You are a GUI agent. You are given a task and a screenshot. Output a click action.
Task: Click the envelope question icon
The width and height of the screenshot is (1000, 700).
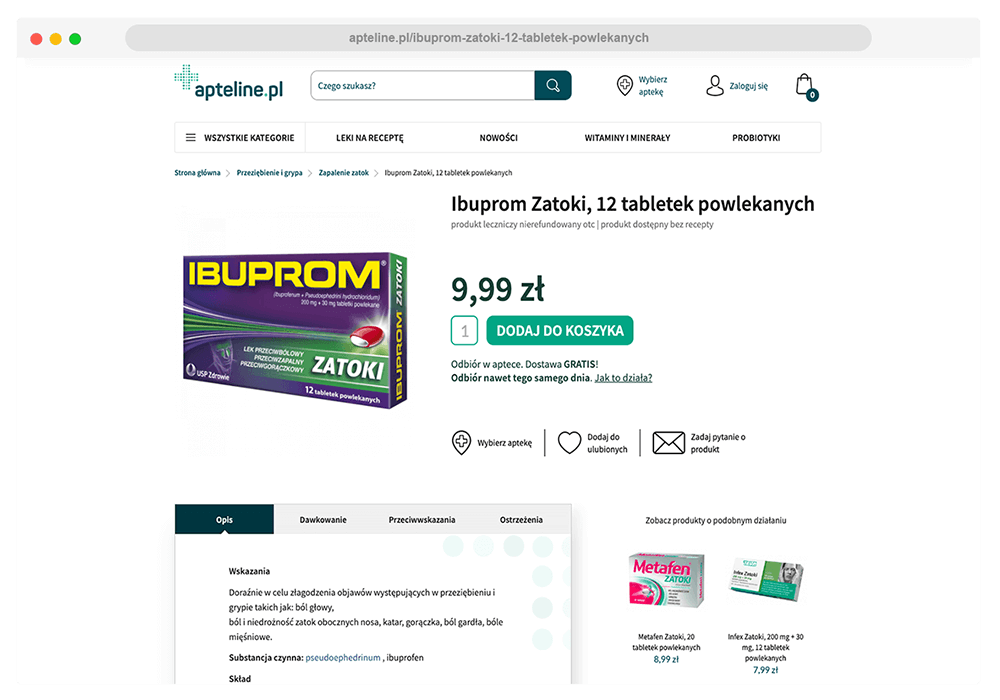pos(668,442)
